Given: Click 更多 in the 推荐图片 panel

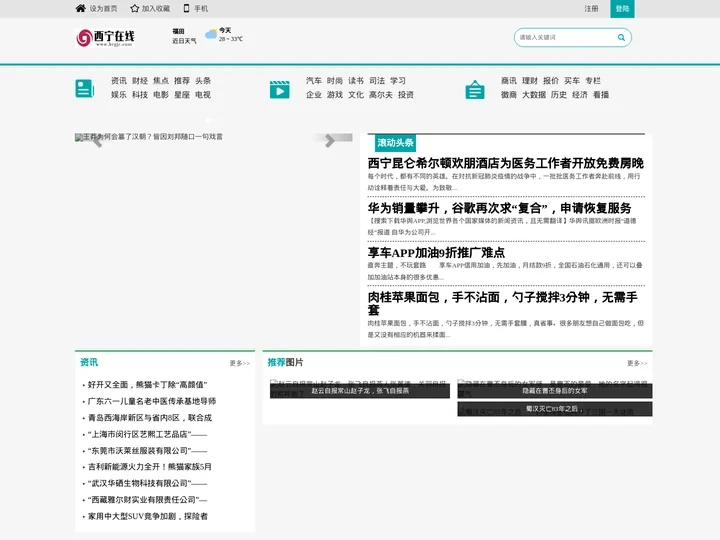Looking at the screenshot, I should [x=637, y=363].
